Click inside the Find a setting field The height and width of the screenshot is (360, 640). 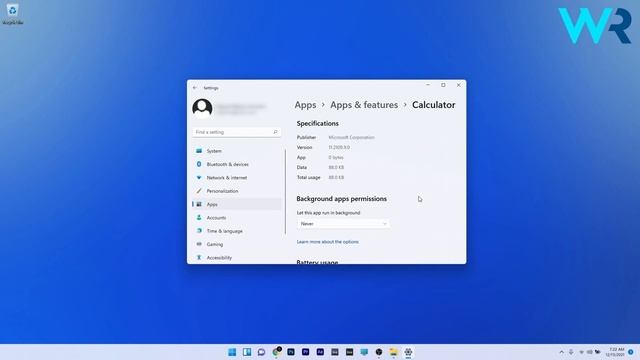(236, 132)
